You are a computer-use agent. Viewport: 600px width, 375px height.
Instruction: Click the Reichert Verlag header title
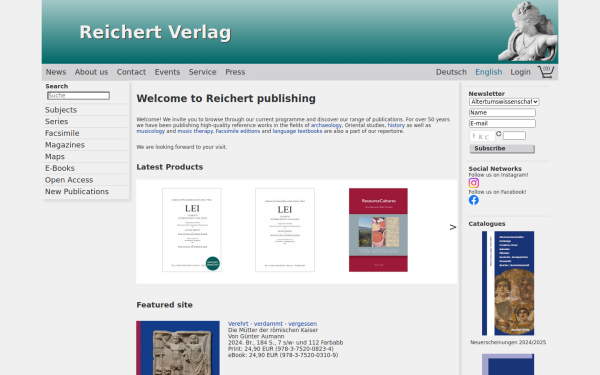155,32
